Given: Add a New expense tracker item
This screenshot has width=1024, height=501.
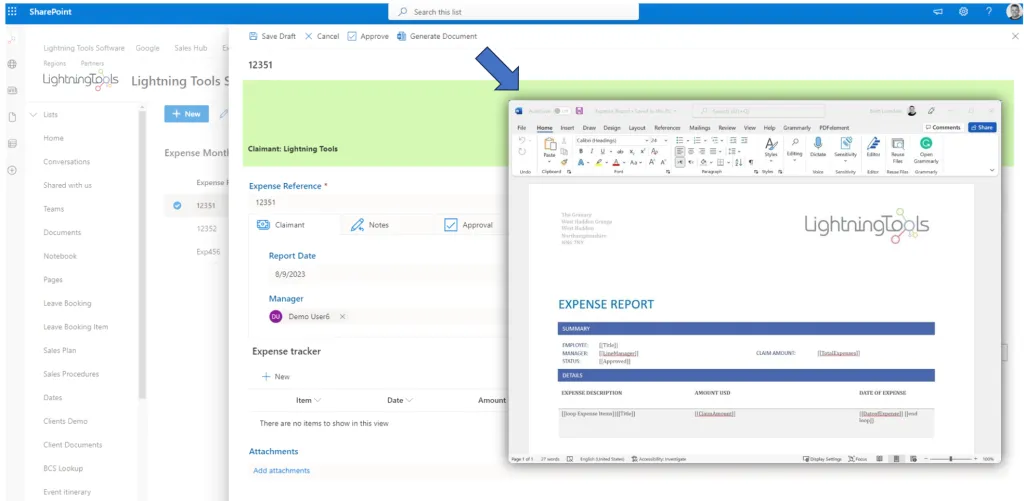Looking at the screenshot, I should 276,377.
